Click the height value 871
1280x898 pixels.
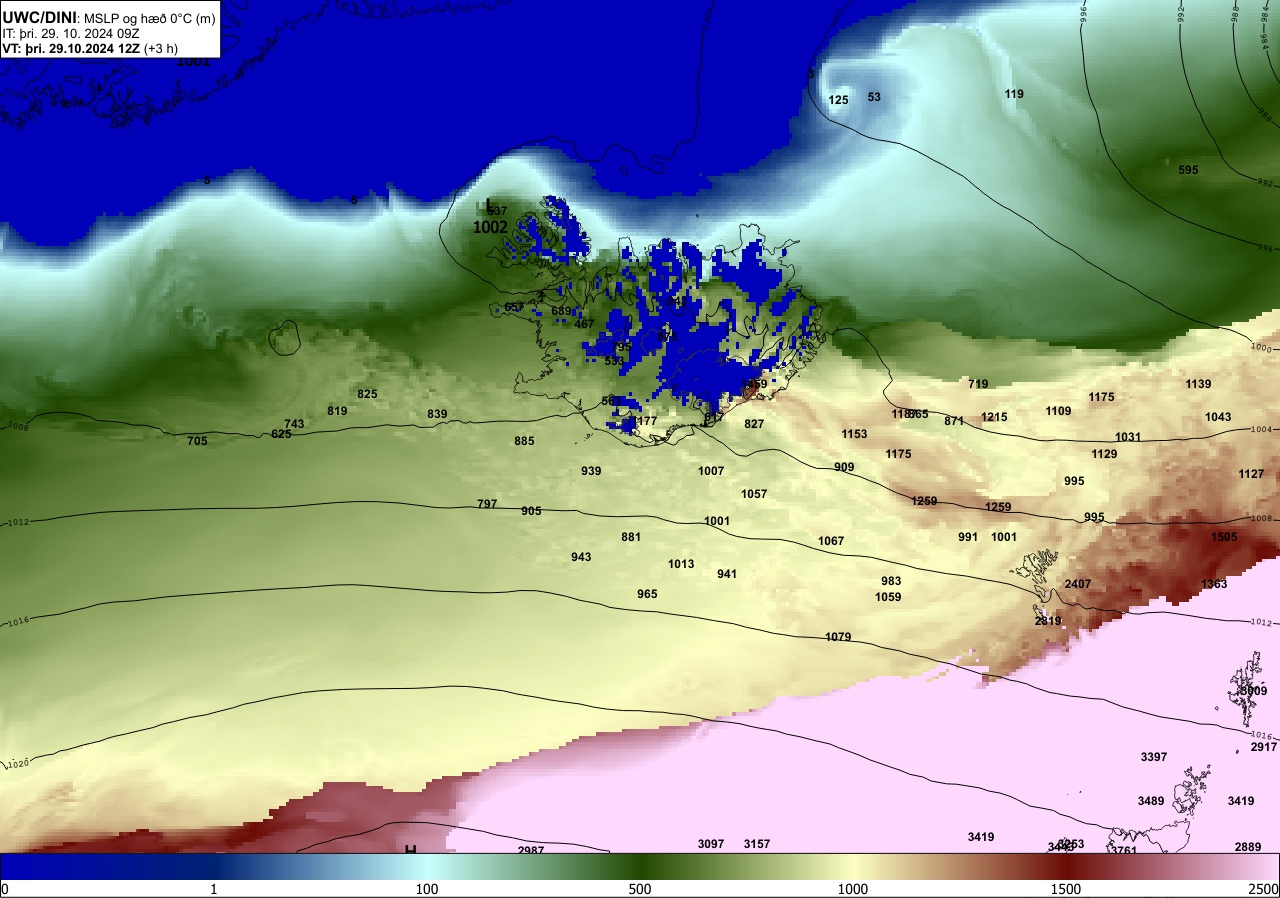pyautogui.click(x=954, y=421)
